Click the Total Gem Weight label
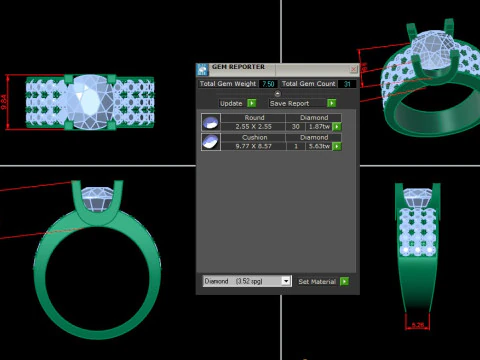Screen dimensions: 480x360 tap(228, 84)
